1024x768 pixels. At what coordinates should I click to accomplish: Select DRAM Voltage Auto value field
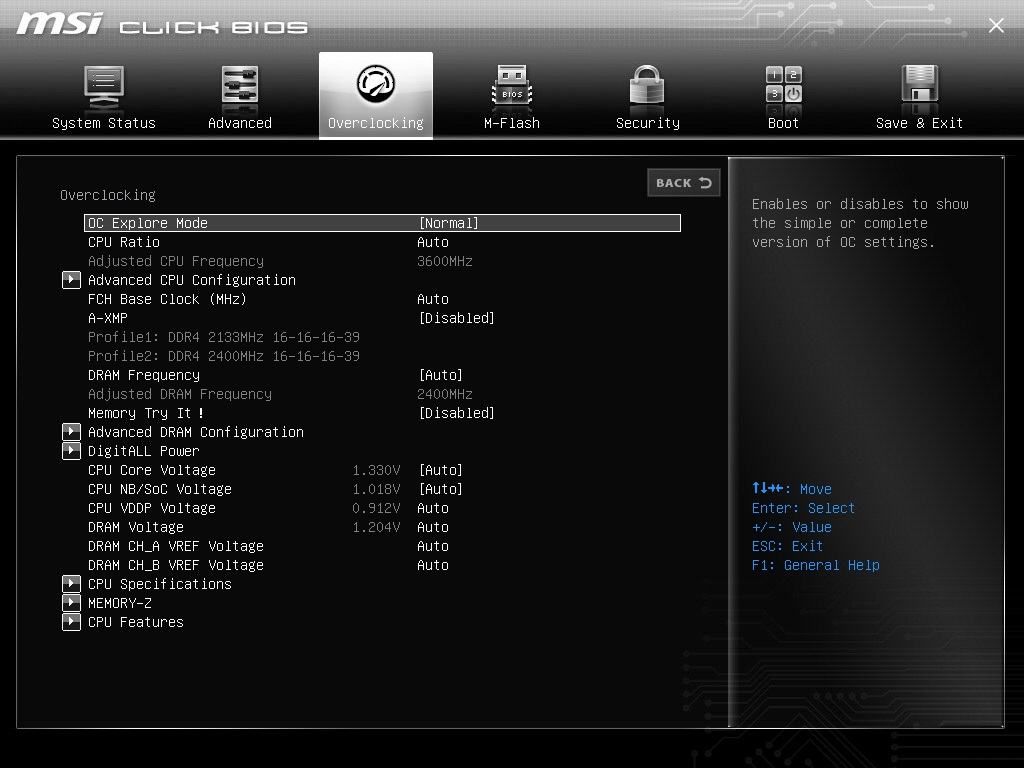click(x=433, y=527)
